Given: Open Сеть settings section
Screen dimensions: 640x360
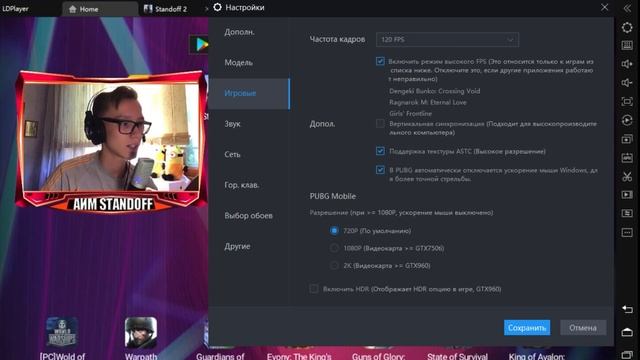Looking at the screenshot, I should (x=249, y=154).
